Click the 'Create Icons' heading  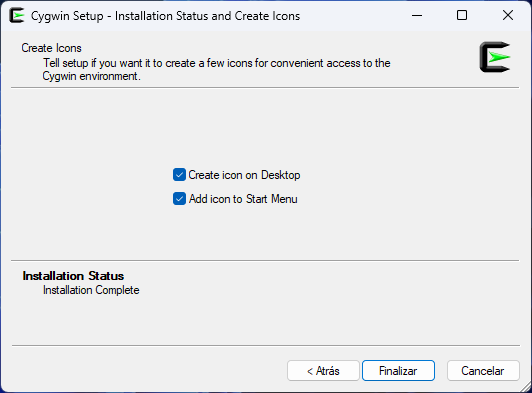[52, 48]
